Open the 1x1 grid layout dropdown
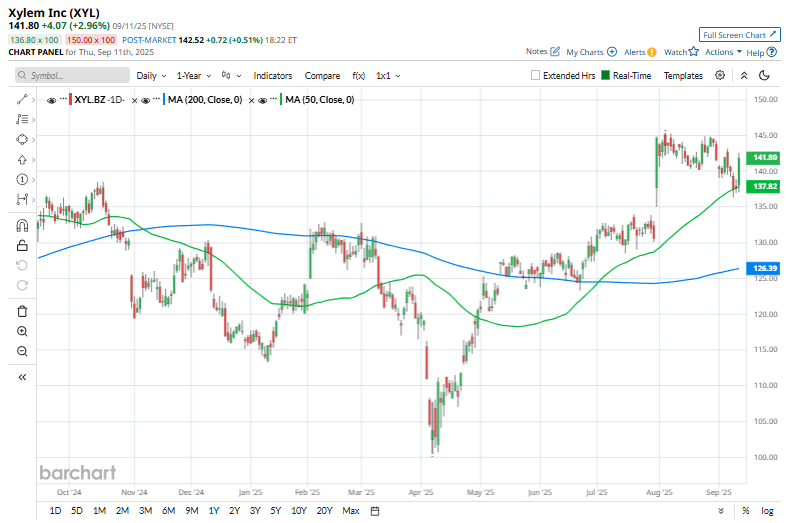 388,76
